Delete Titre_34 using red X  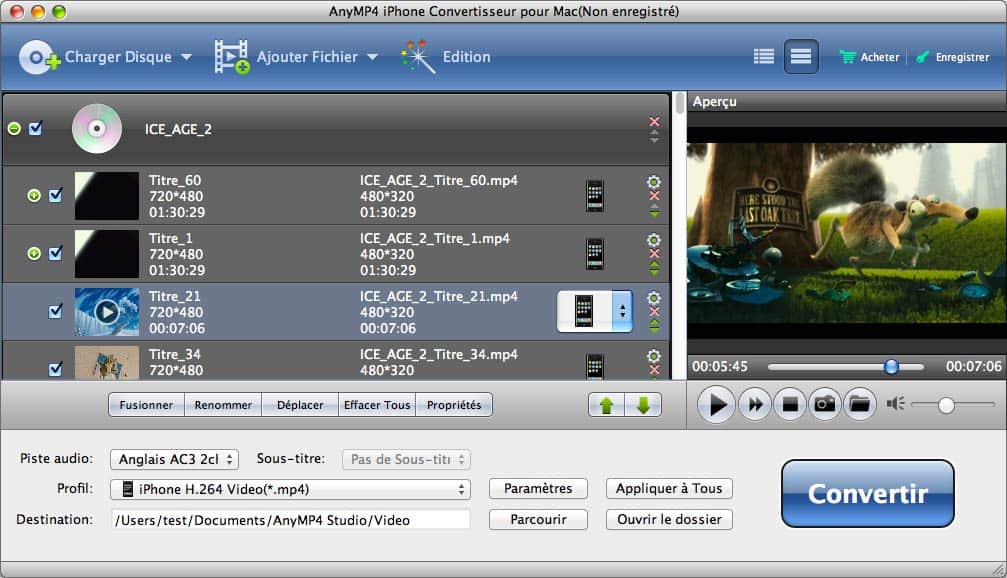[x=654, y=370]
